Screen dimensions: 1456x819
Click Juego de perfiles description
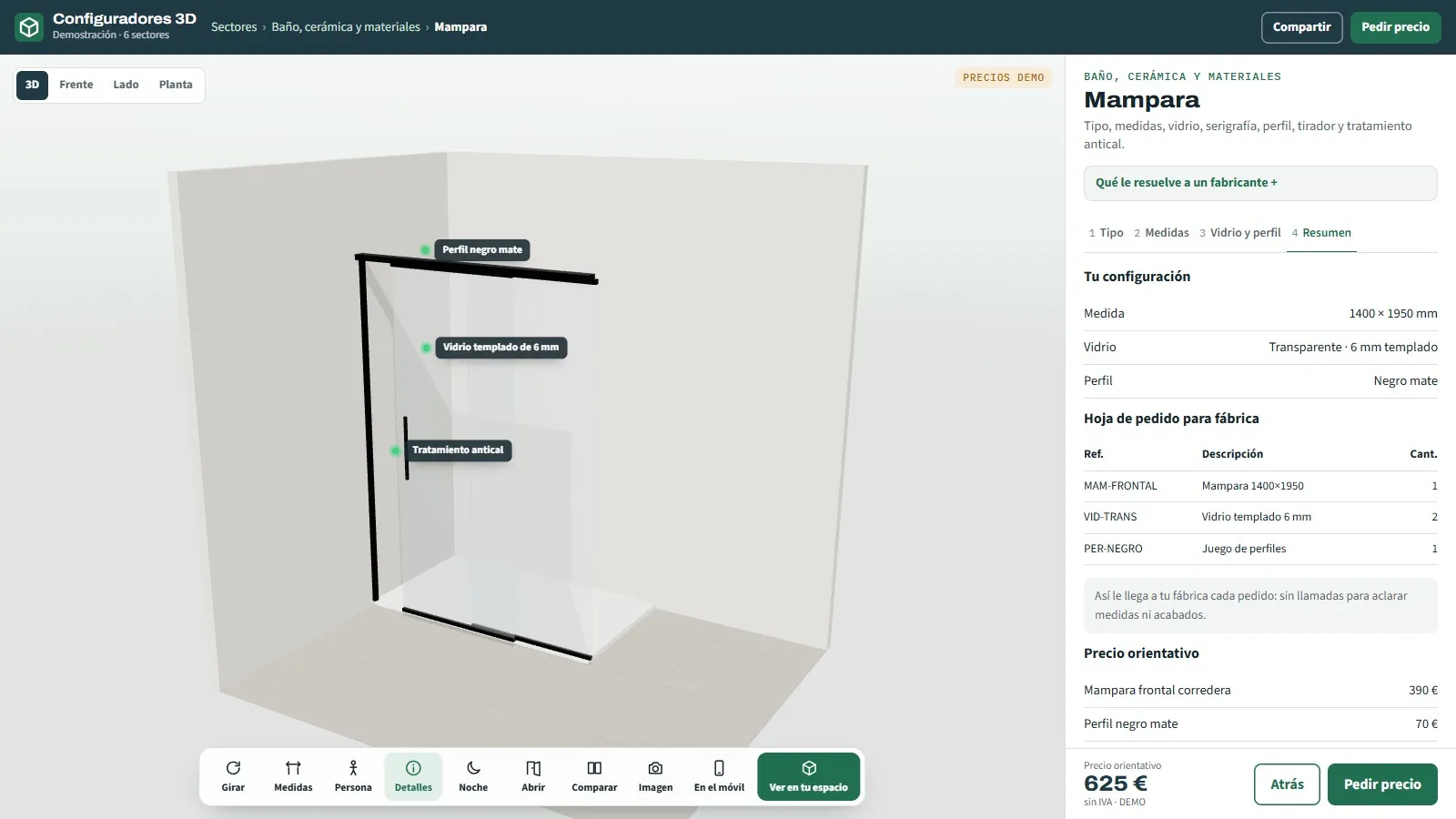click(1244, 549)
